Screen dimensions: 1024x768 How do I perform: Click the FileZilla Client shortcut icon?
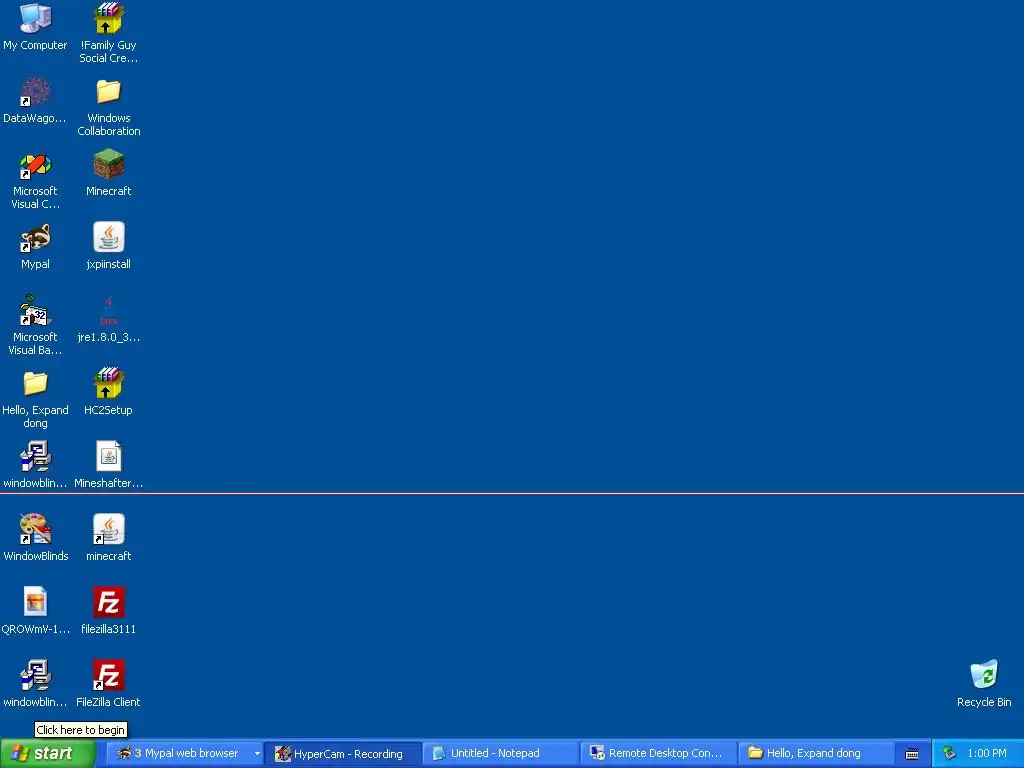(x=108, y=676)
